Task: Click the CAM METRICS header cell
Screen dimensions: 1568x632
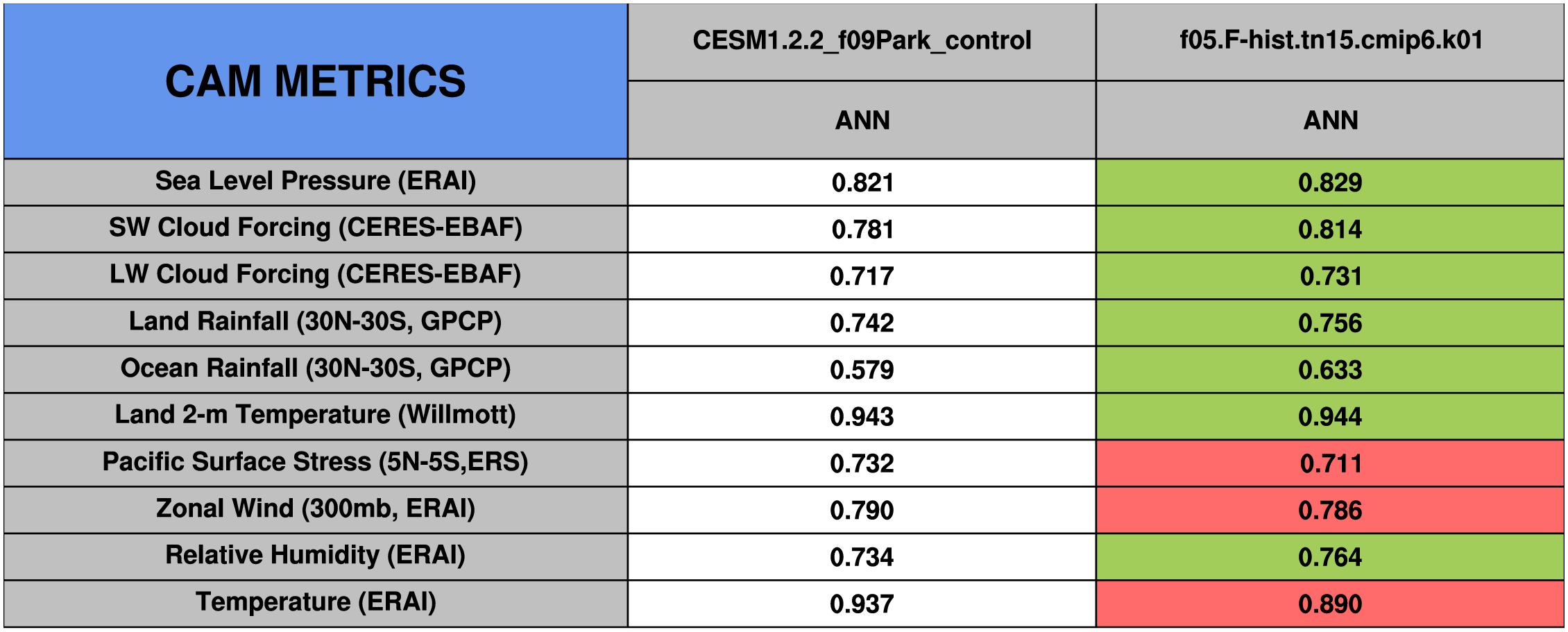Action: click(316, 81)
